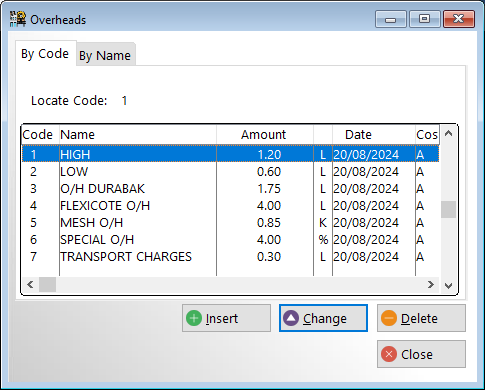Select the O/H DURABAK row

click(230, 189)
